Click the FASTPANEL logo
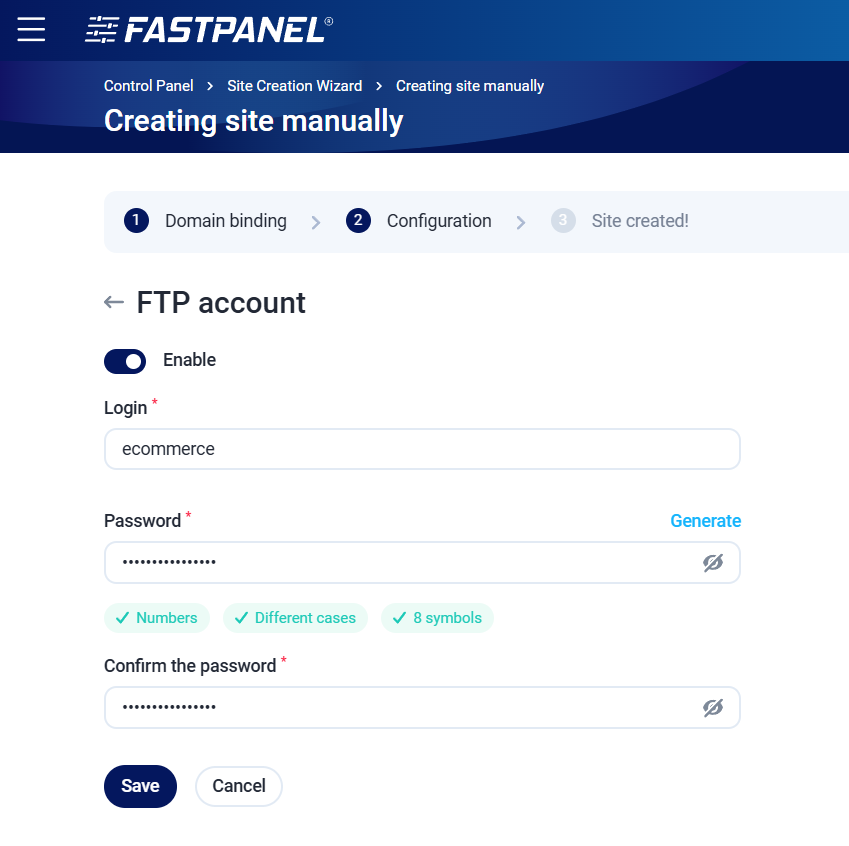The width and height of the screenshot is (849, 846). [208, 30]
